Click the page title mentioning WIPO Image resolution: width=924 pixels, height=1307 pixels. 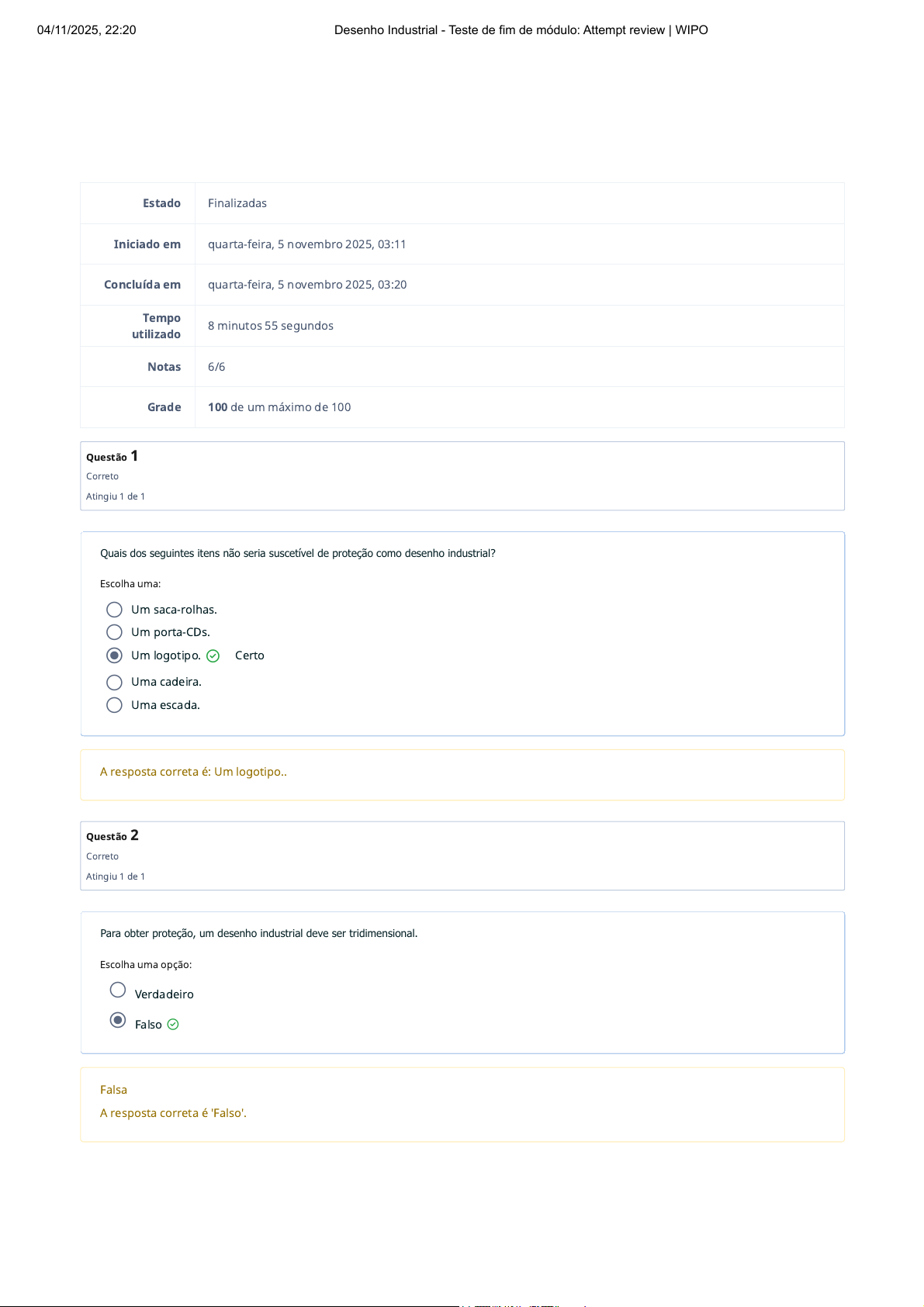pyautogui.click(x=521, y=30)
